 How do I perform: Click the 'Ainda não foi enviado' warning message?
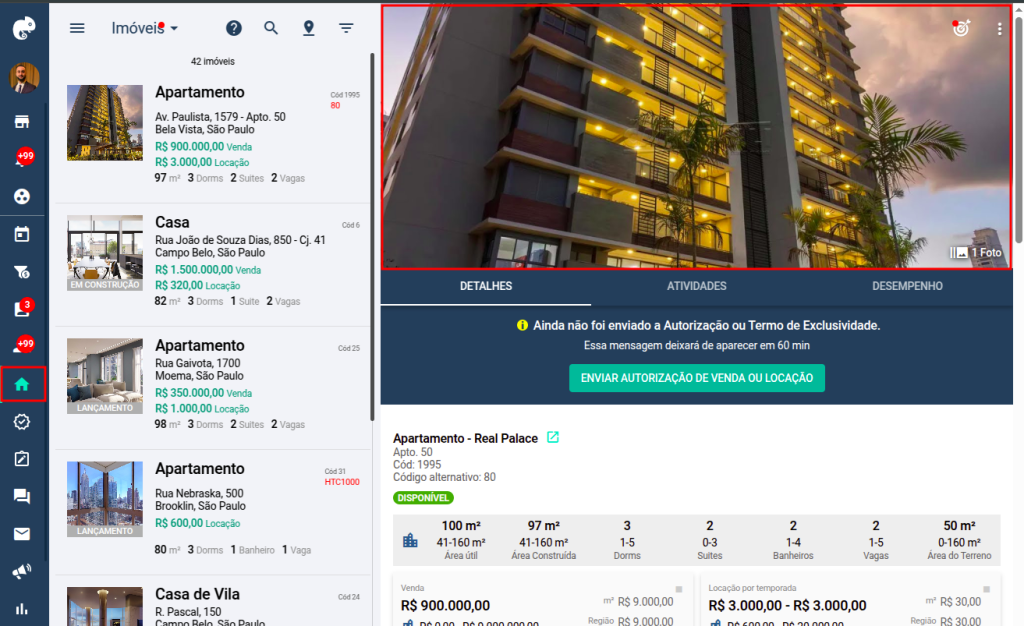tap(706, 325)
